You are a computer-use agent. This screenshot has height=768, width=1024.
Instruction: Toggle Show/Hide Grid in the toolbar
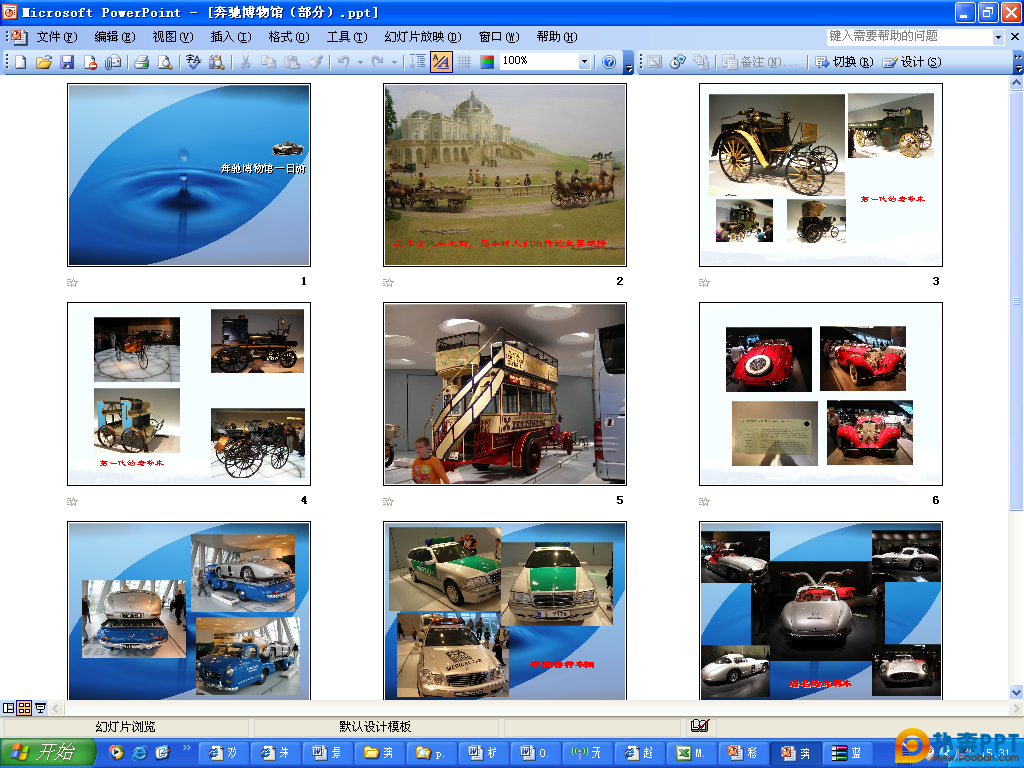[x=464, y=62]
